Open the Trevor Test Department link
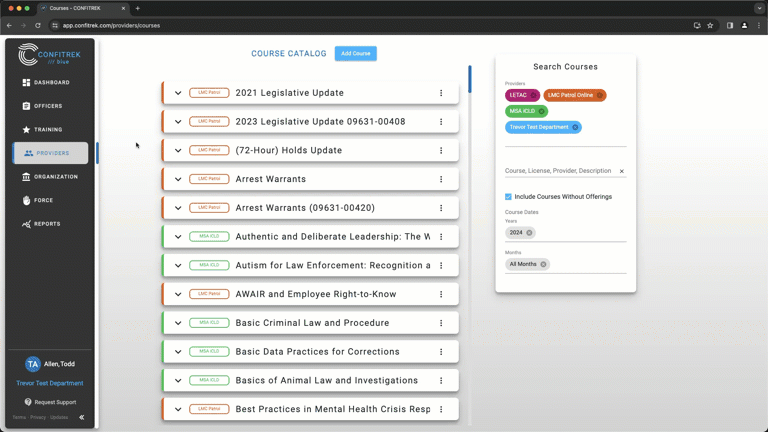This screenshot has width=768, height=432. tap(49, 383)
